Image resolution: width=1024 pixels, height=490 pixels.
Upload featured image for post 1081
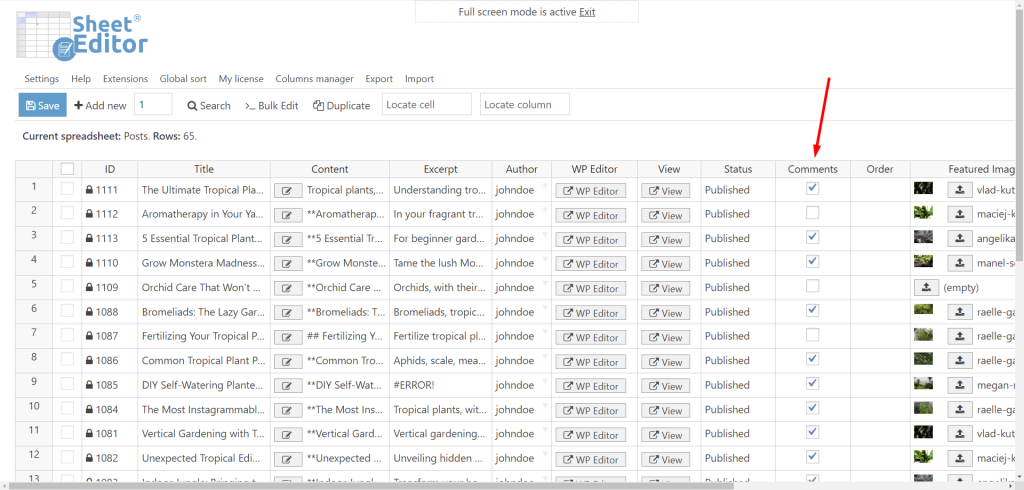(x=959, y=434)
